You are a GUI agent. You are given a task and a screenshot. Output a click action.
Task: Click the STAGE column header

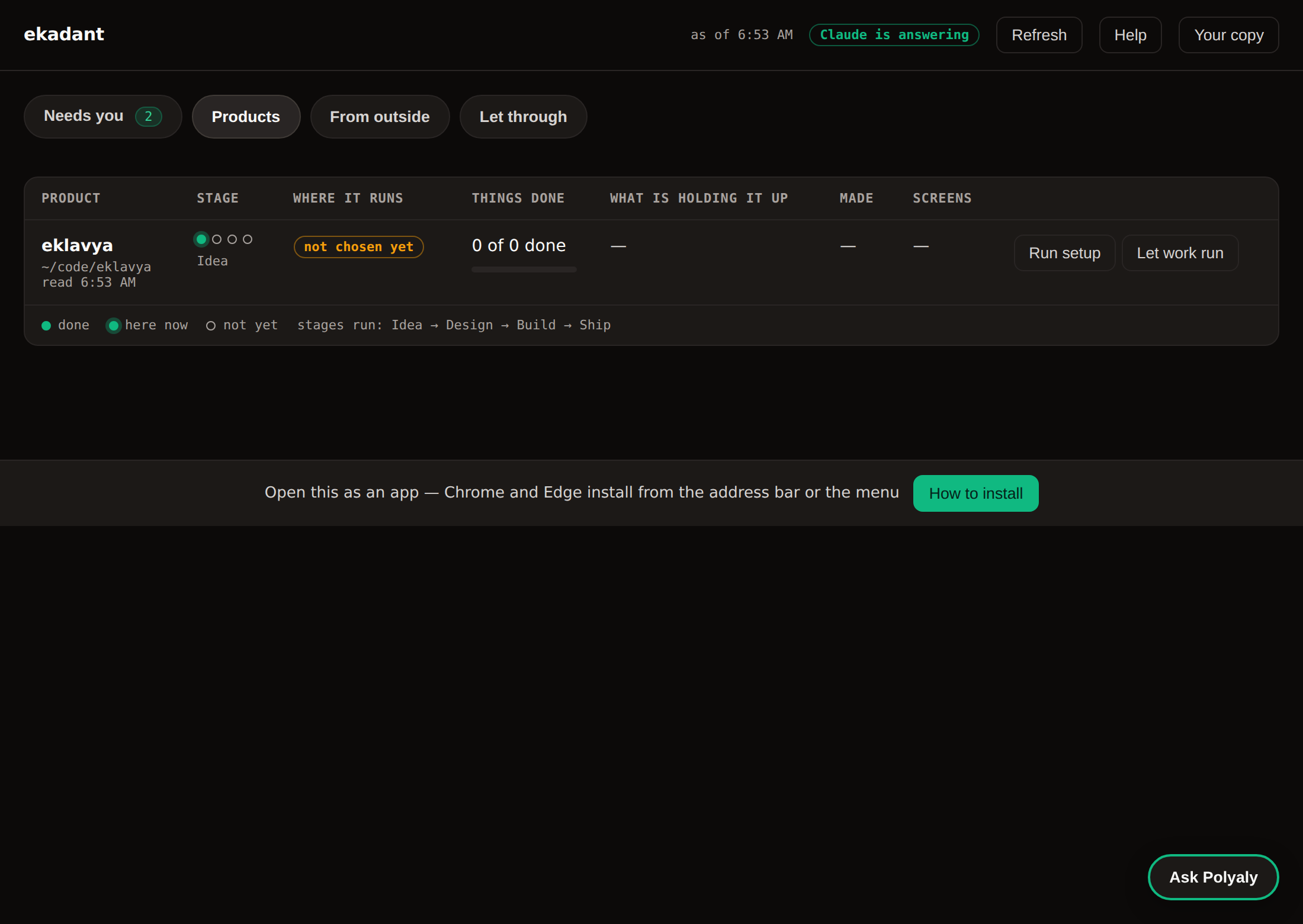217,198
